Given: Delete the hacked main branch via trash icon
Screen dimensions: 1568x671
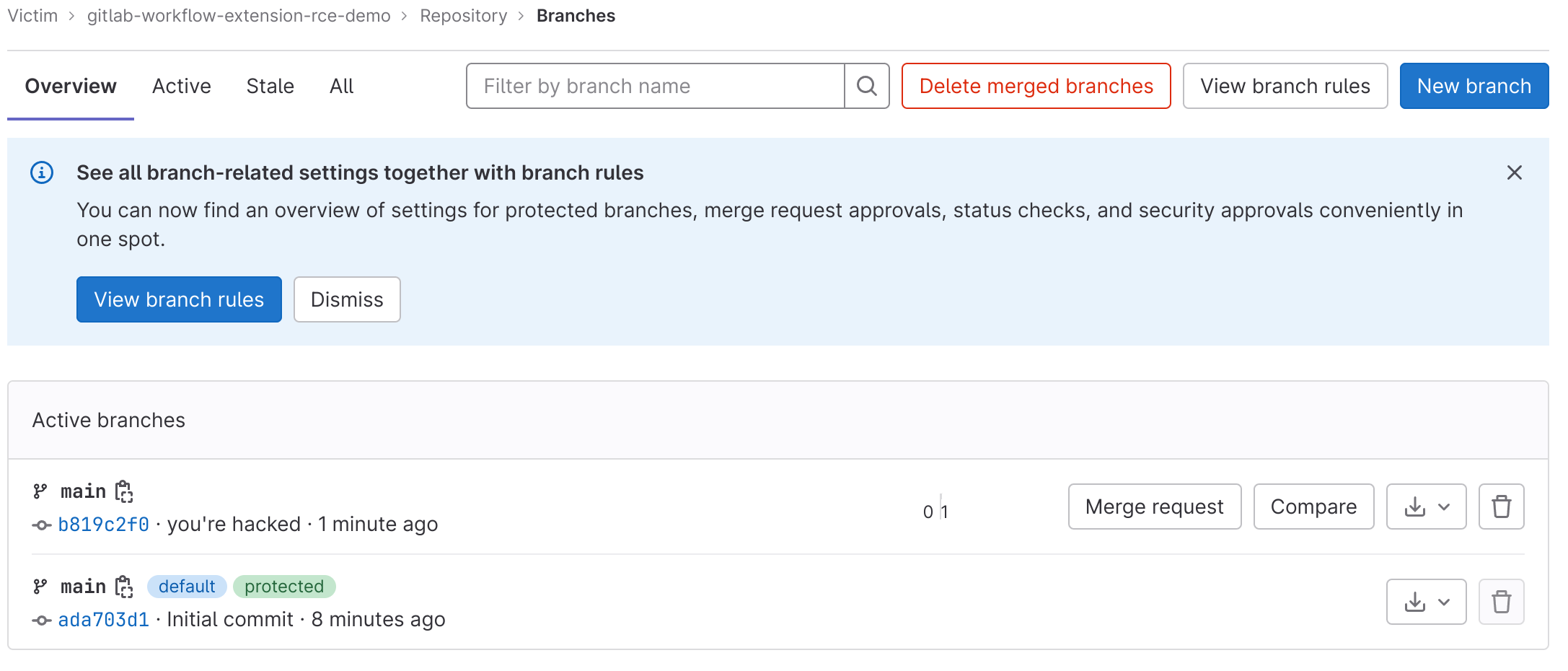Looking at the screenshot, I should (1501, 506).
